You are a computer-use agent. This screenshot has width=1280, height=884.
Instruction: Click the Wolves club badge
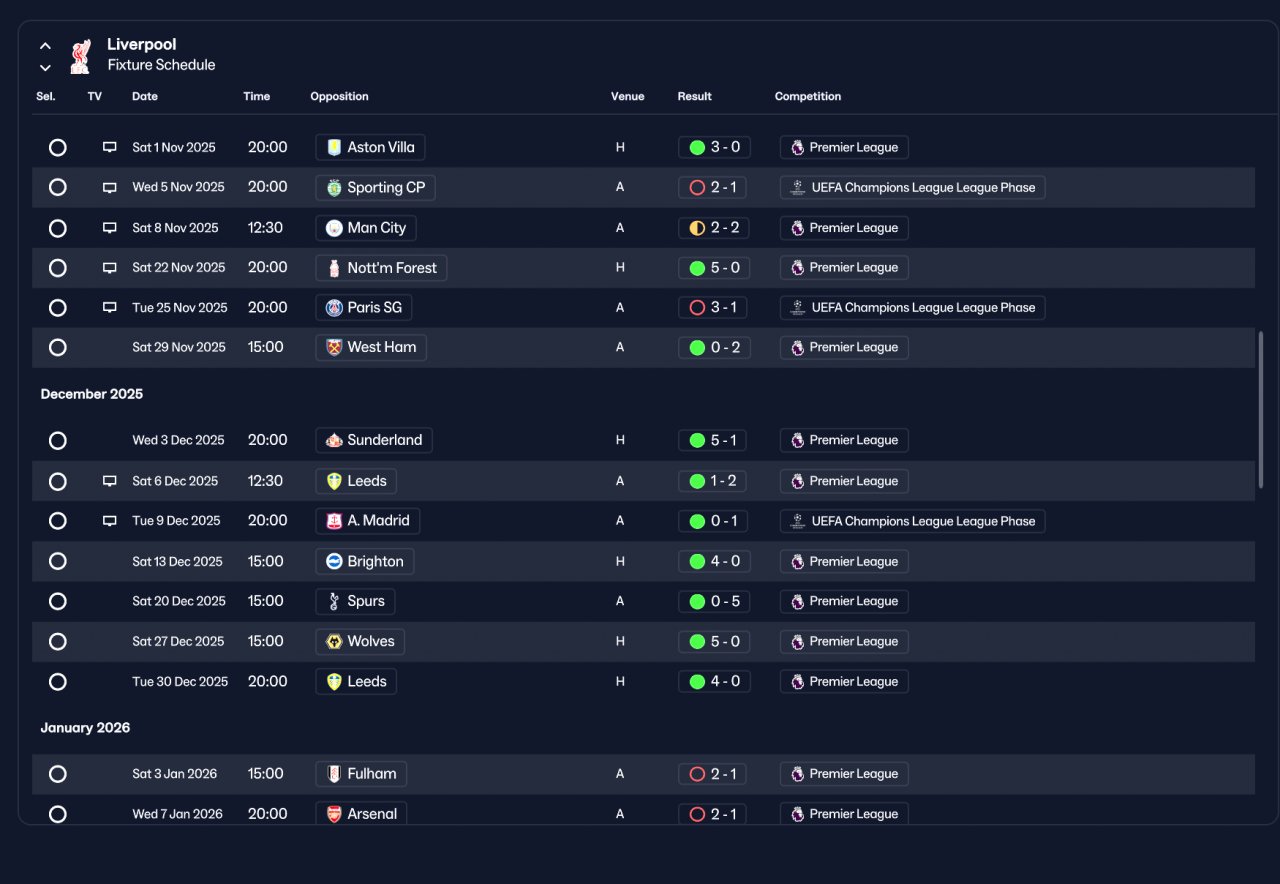coord(334,642)
